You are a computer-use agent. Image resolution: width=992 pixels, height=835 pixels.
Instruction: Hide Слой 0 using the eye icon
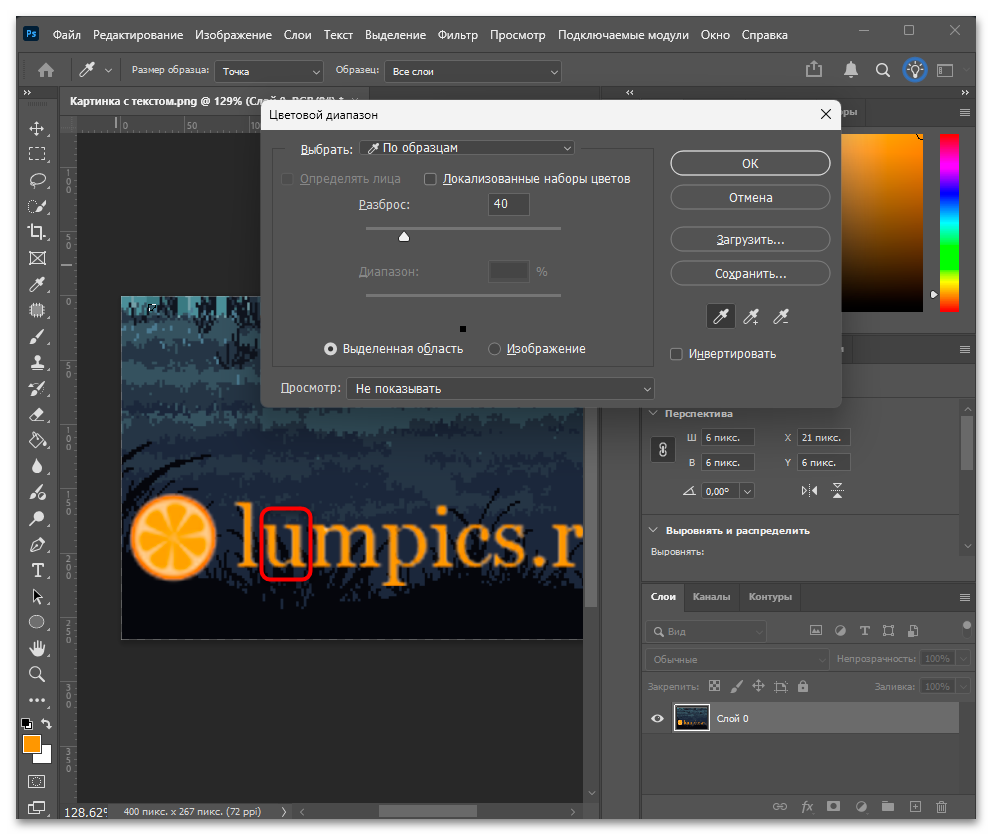coord(657,718)
